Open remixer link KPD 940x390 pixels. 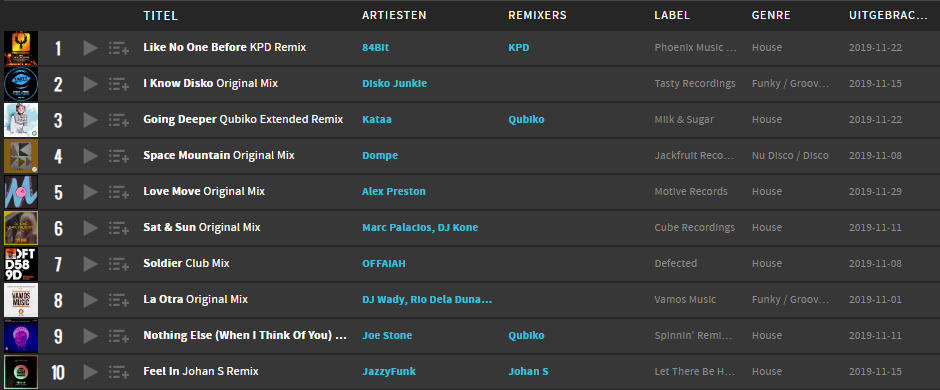click(519, 47)
